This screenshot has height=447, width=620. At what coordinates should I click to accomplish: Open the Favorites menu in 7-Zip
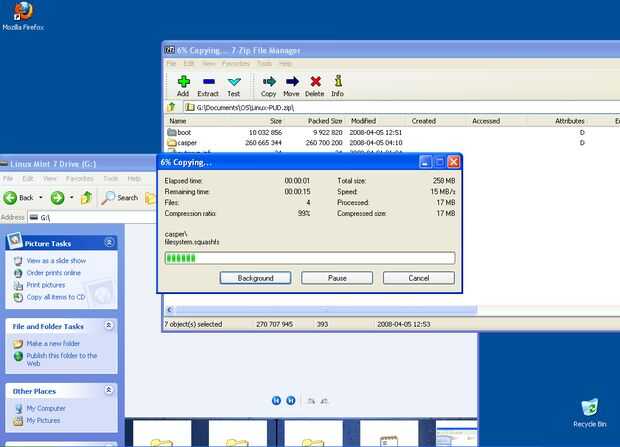click(x=236, y=63)
